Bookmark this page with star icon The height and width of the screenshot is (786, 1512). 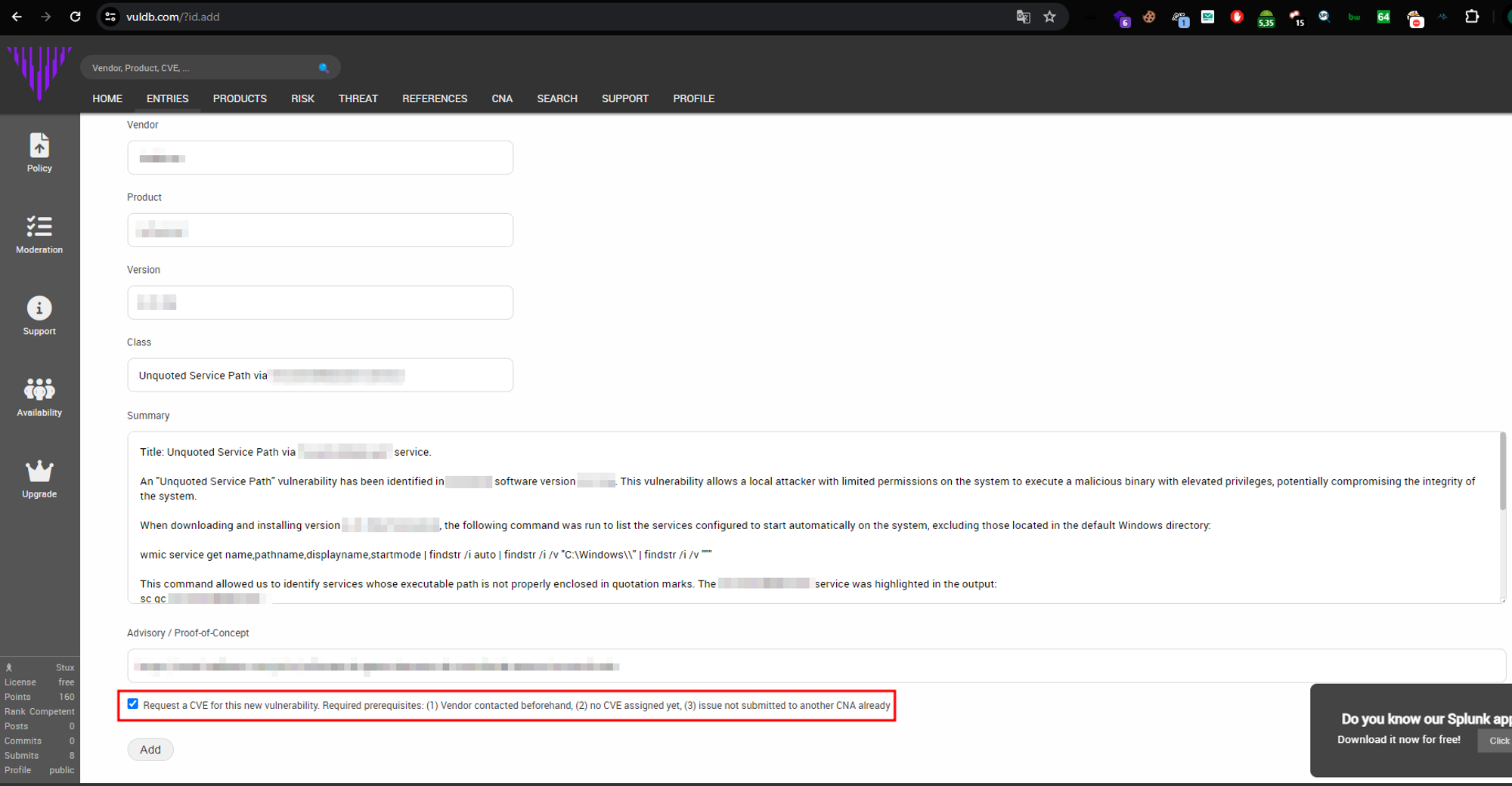(x=1049, y=17)
